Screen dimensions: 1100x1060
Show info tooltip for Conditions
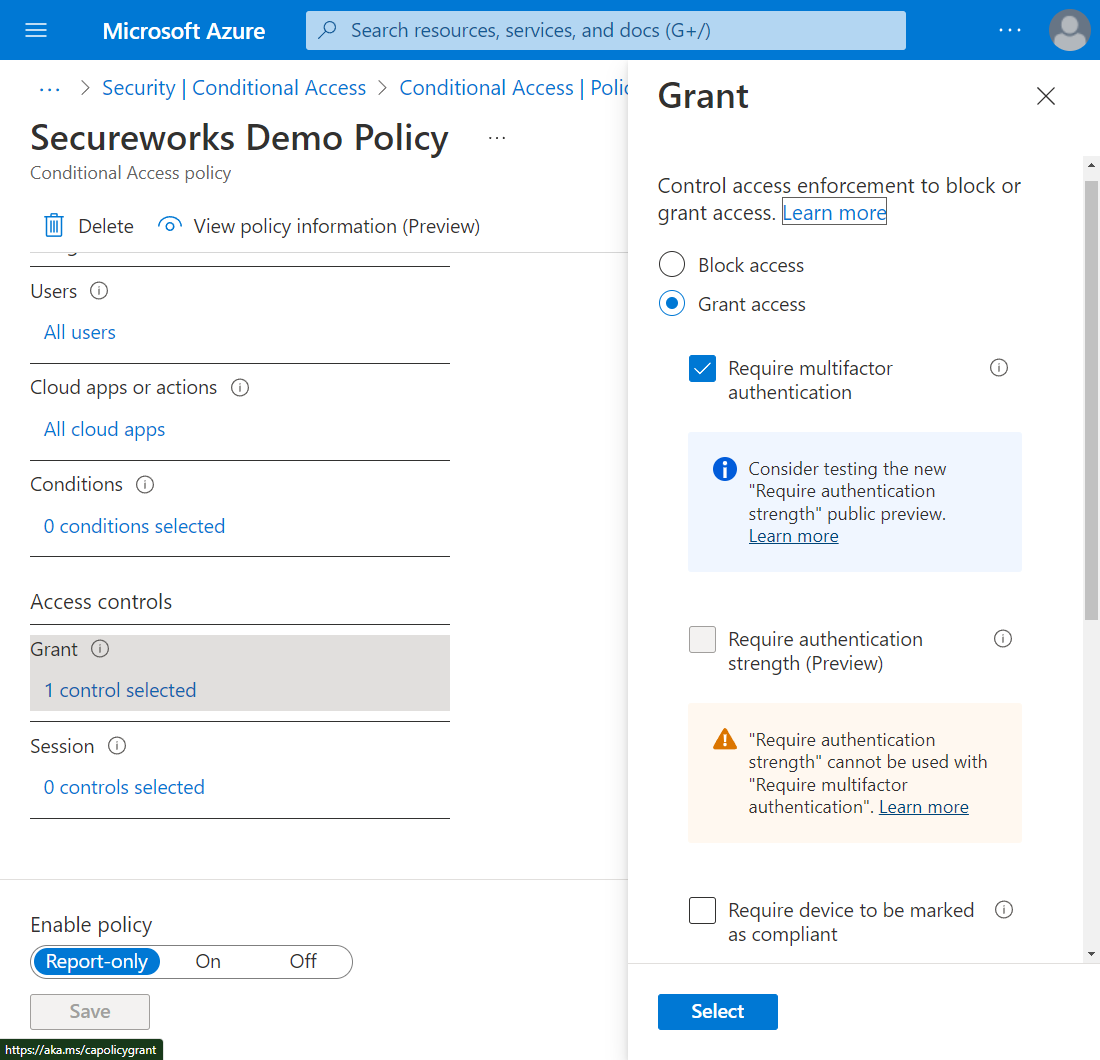click(145, 485)
